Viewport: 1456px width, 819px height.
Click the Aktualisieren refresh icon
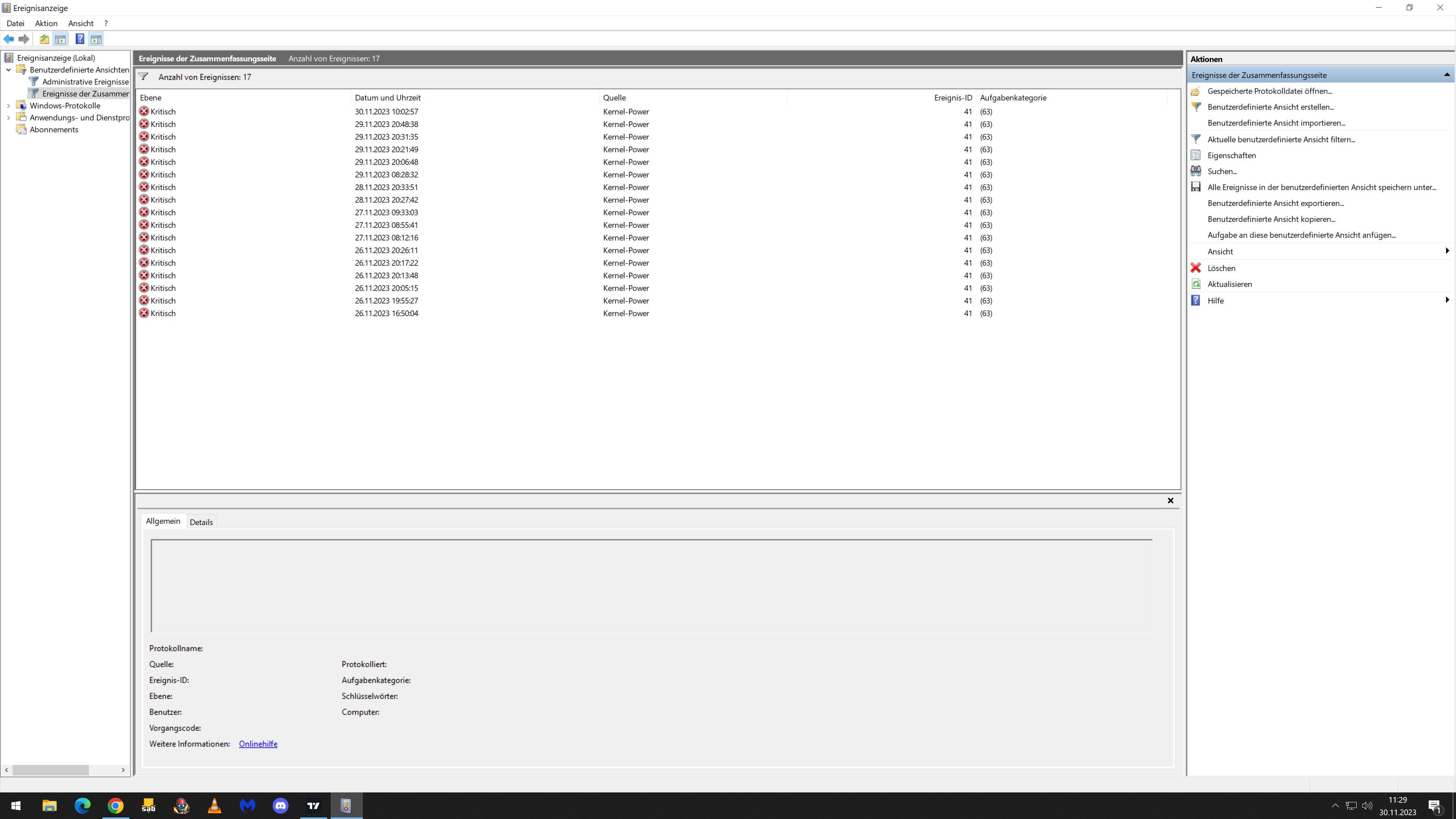(x=1196, y=284)
